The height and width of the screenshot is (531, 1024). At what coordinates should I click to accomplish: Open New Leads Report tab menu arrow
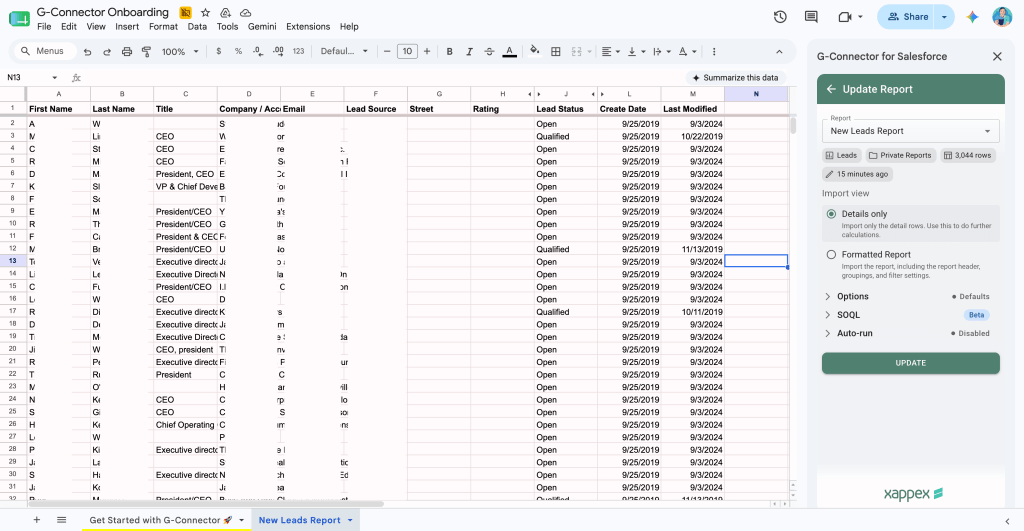(350, 520)
